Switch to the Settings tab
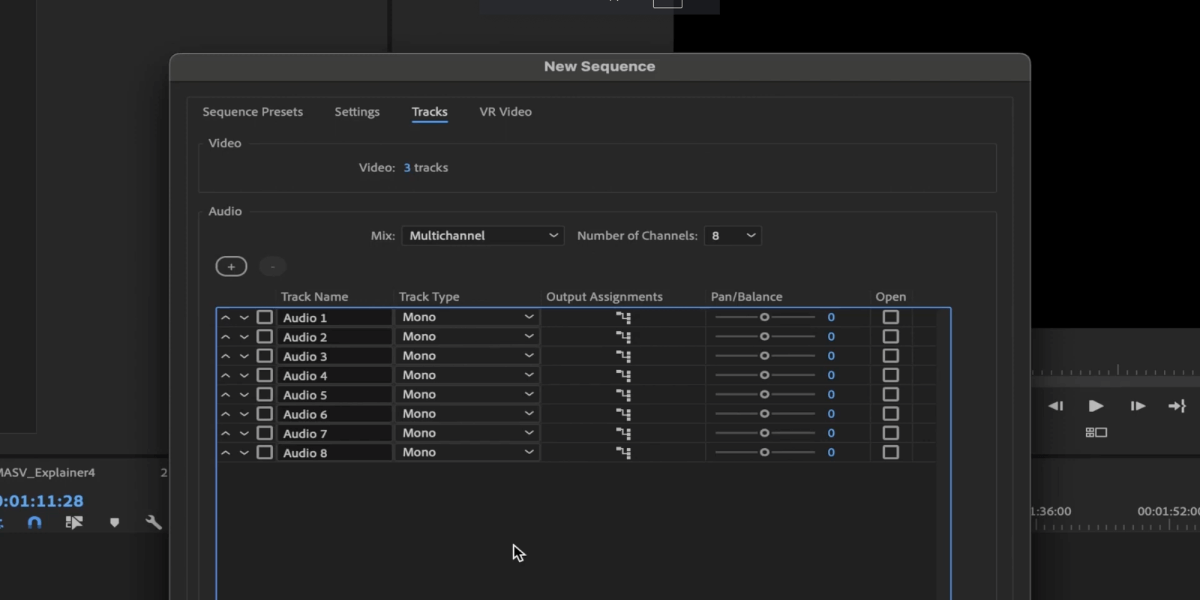 tap(357, 112)
